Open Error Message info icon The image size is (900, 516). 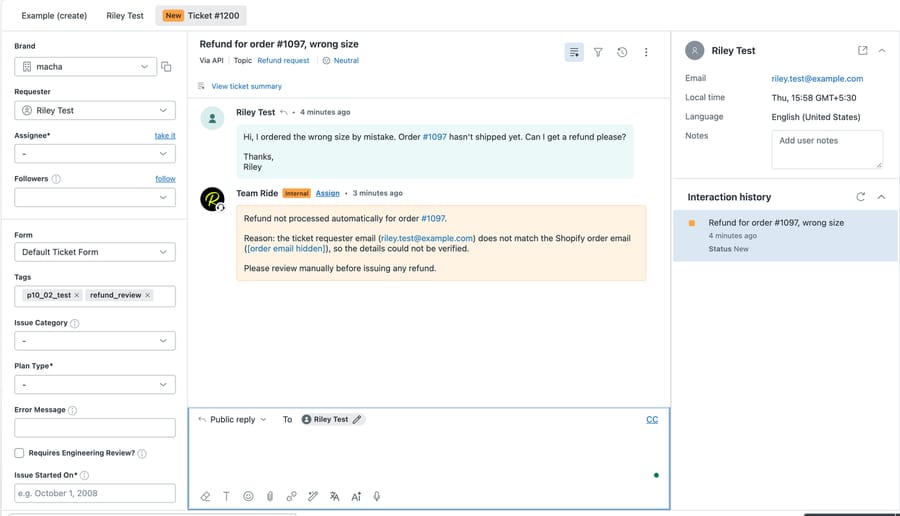[x=72, y=410]
